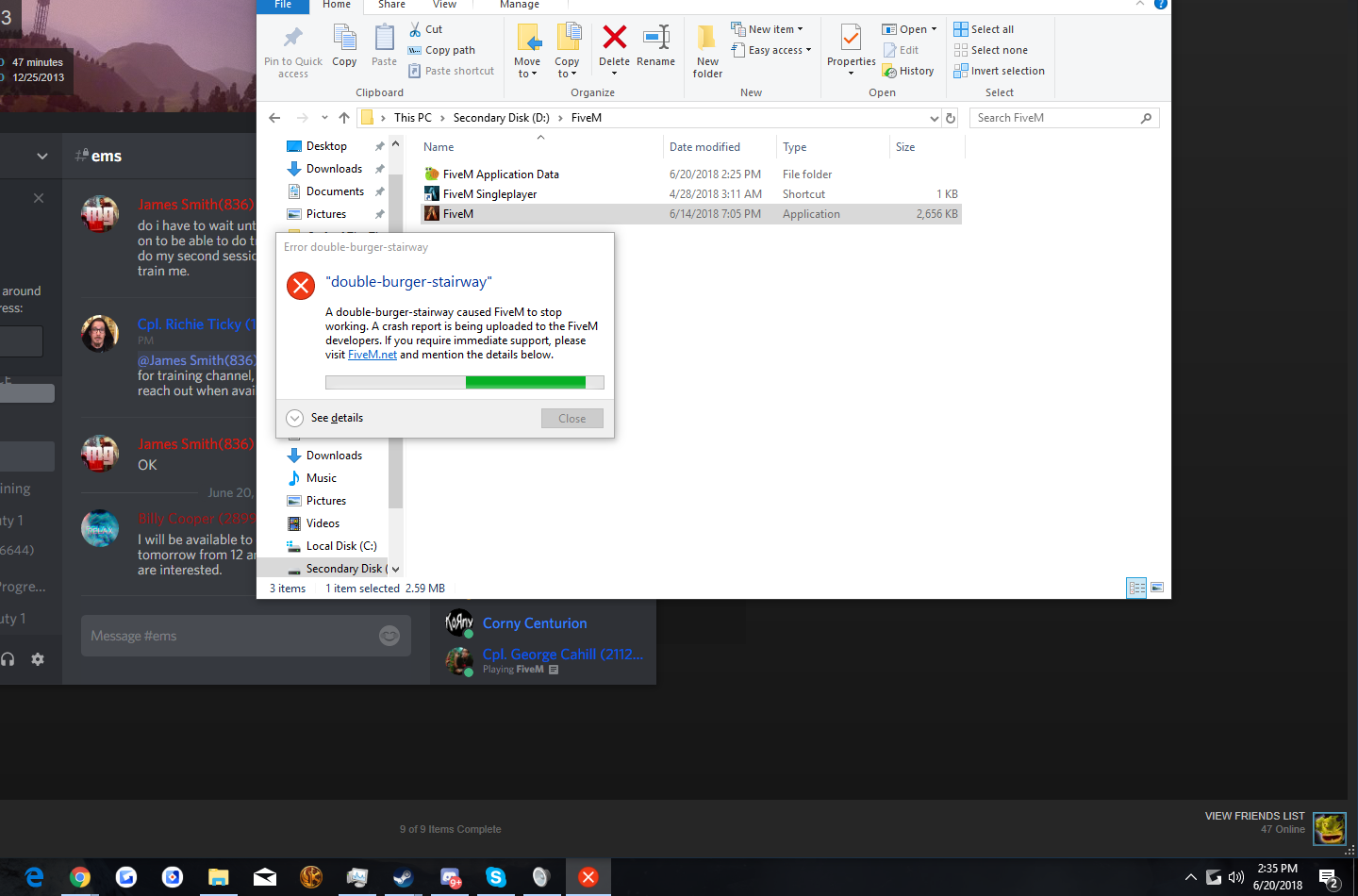Switch to the Home ribbon tab
1358x896 pixels.
pos(337,5)
